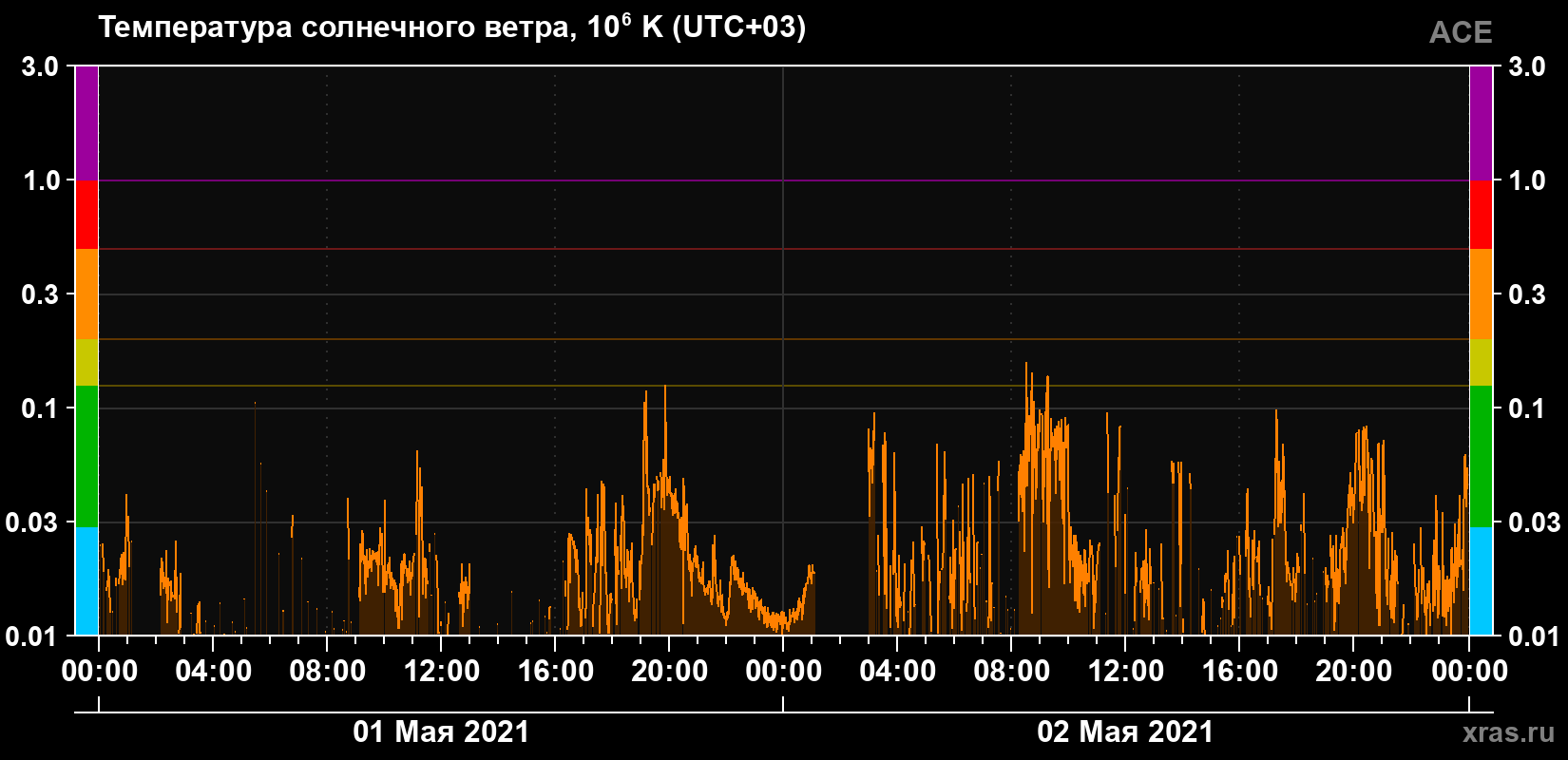Click the 0.03 value on right axis
The width and height of the screenshot is (1568, 760).
1534,522
